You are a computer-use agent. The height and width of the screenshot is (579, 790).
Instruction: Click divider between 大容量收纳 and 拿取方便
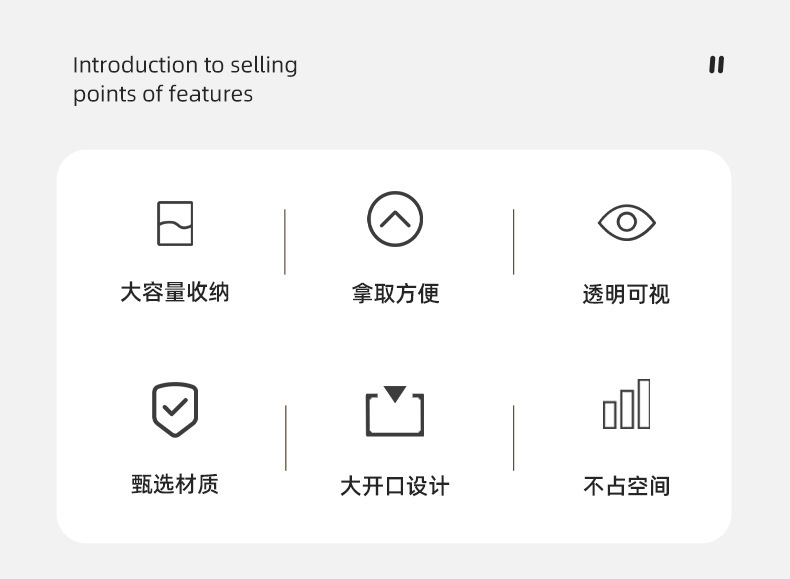point(285,241)
